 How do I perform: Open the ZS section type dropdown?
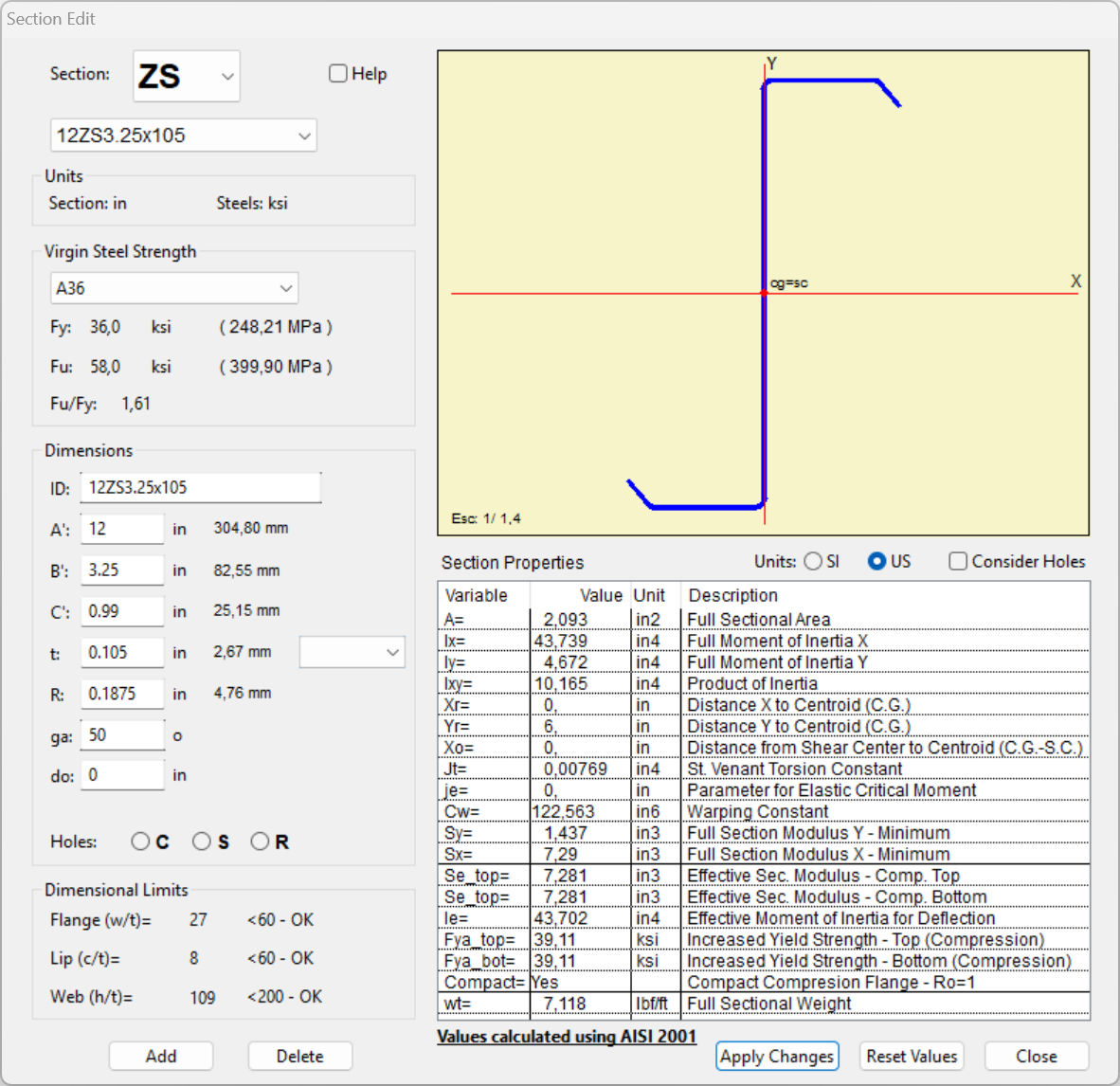tap(187, 76)
